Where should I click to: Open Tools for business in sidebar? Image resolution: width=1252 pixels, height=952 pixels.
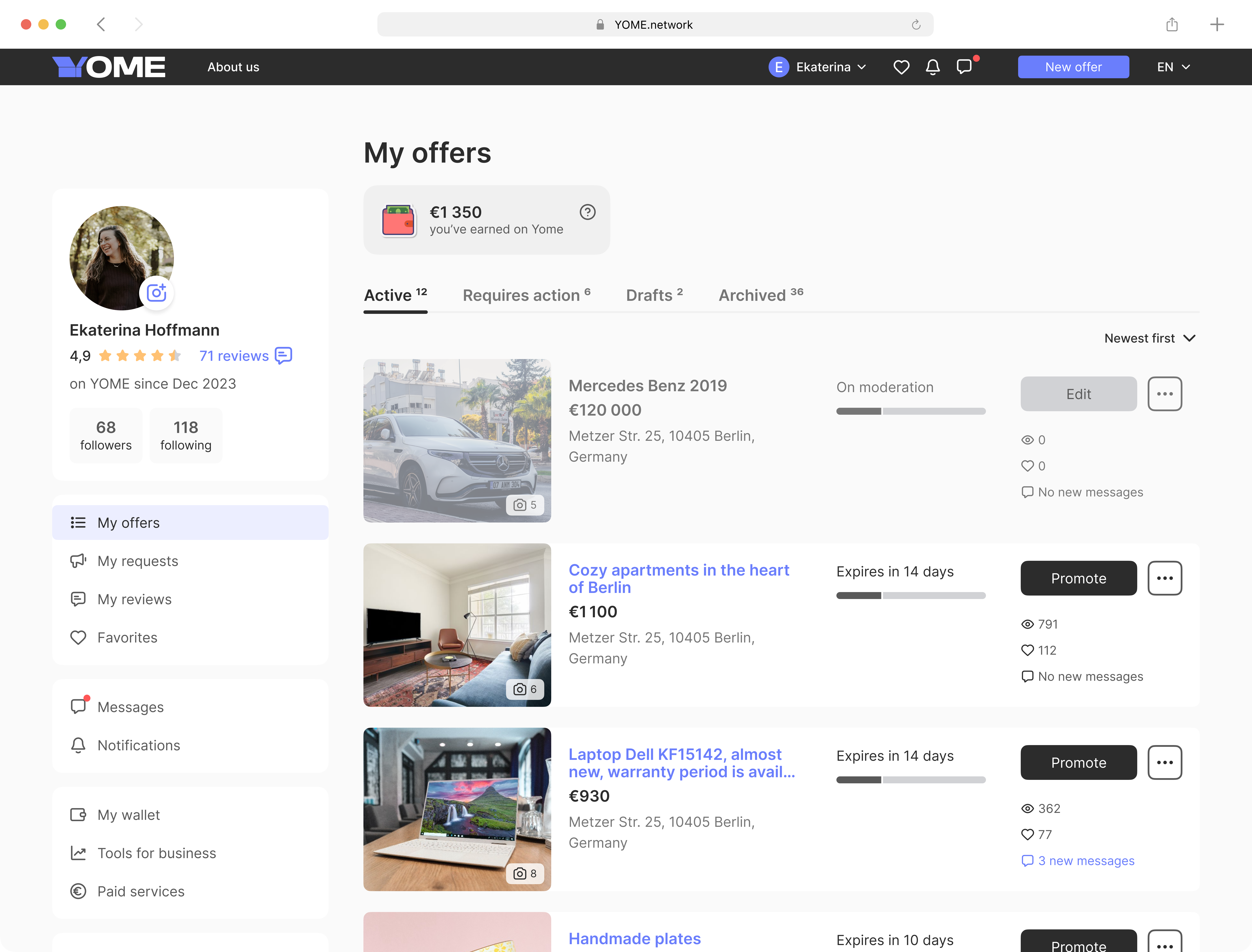(x=190, y=853)
